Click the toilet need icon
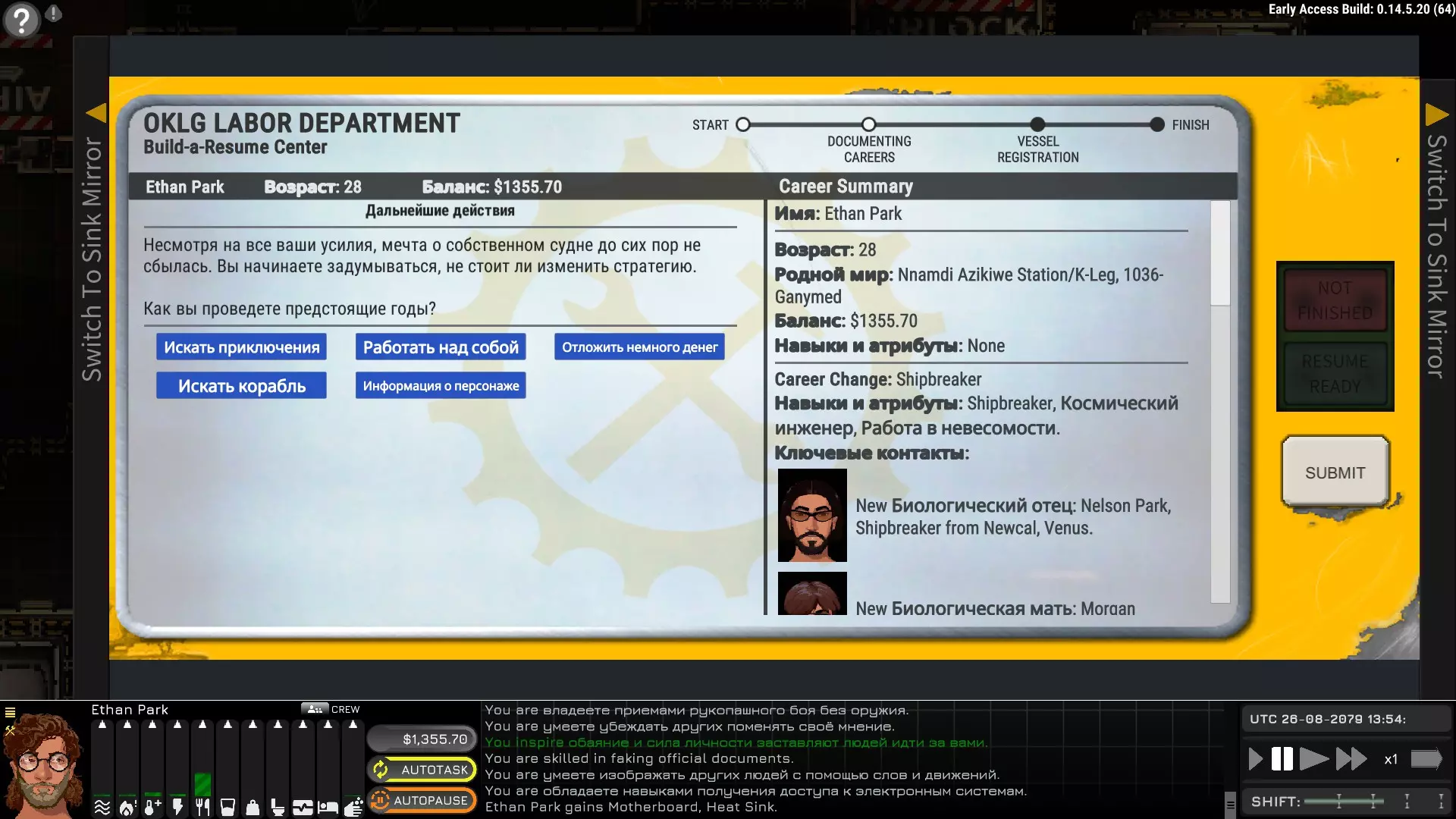 coord(278,807)
